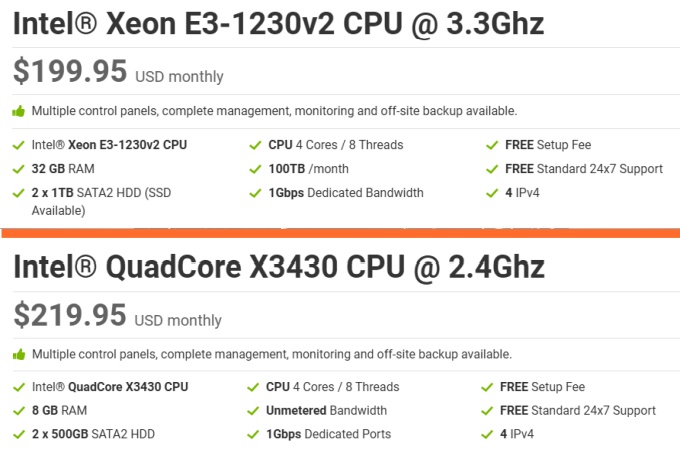Click the checkmark beside 8 GB RAM
This screenshot has height=449, width=680.
[x=19, y=410]
